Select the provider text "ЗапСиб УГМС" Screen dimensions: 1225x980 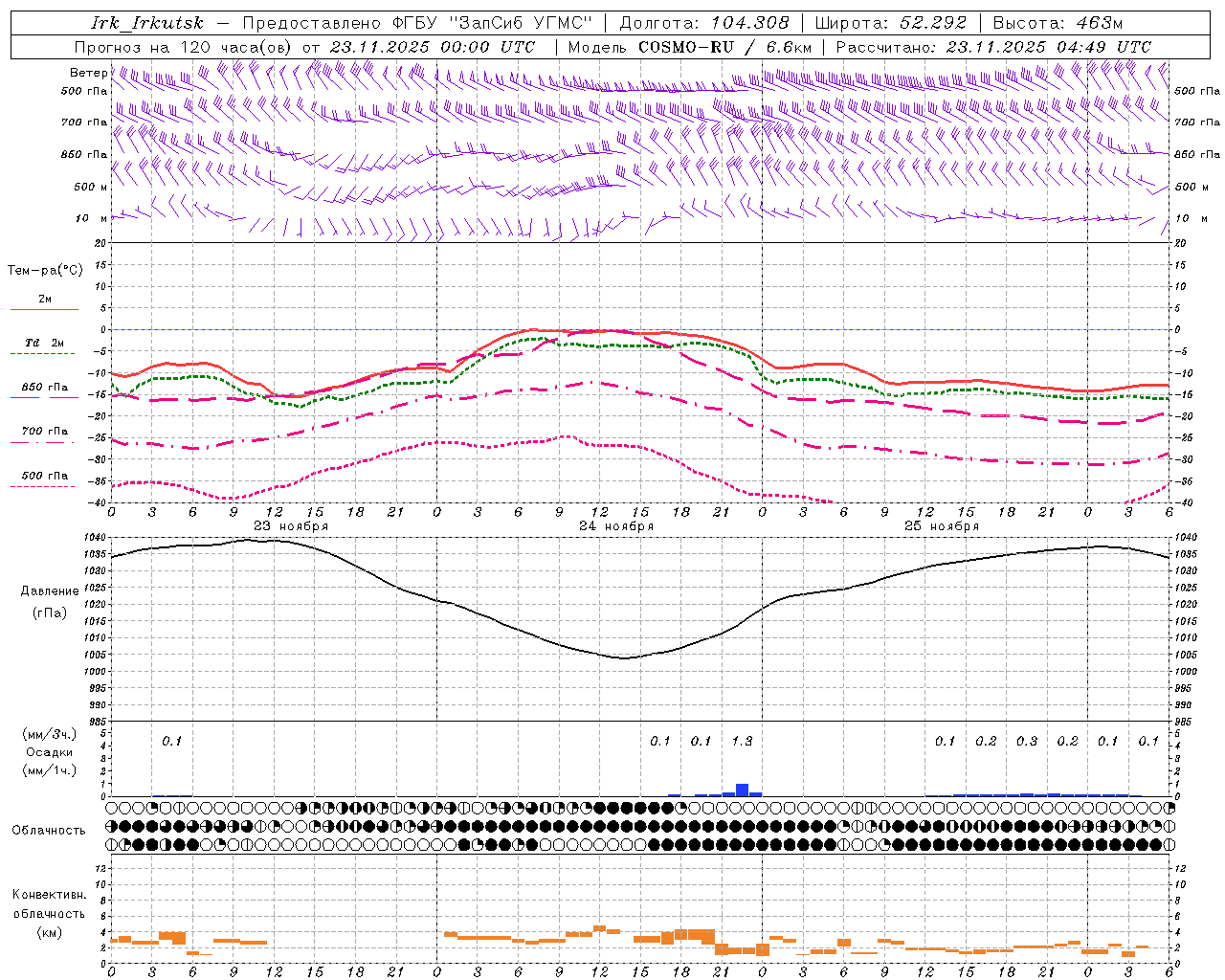coord(520,23)
